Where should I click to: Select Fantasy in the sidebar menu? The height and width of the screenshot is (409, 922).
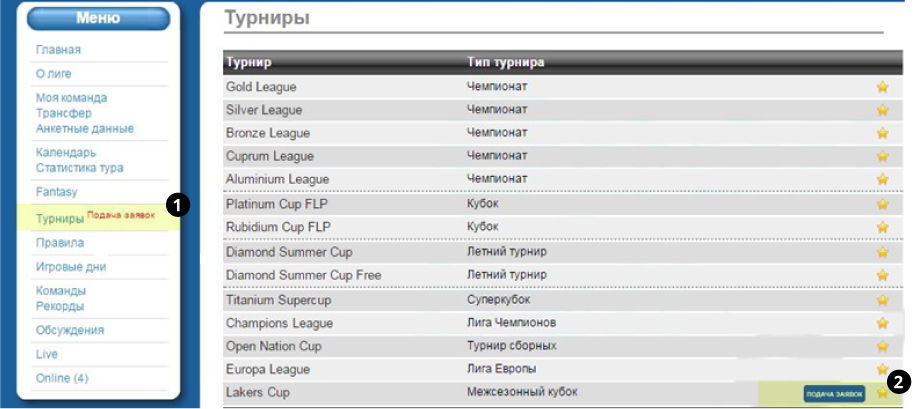tap(56, 192)
